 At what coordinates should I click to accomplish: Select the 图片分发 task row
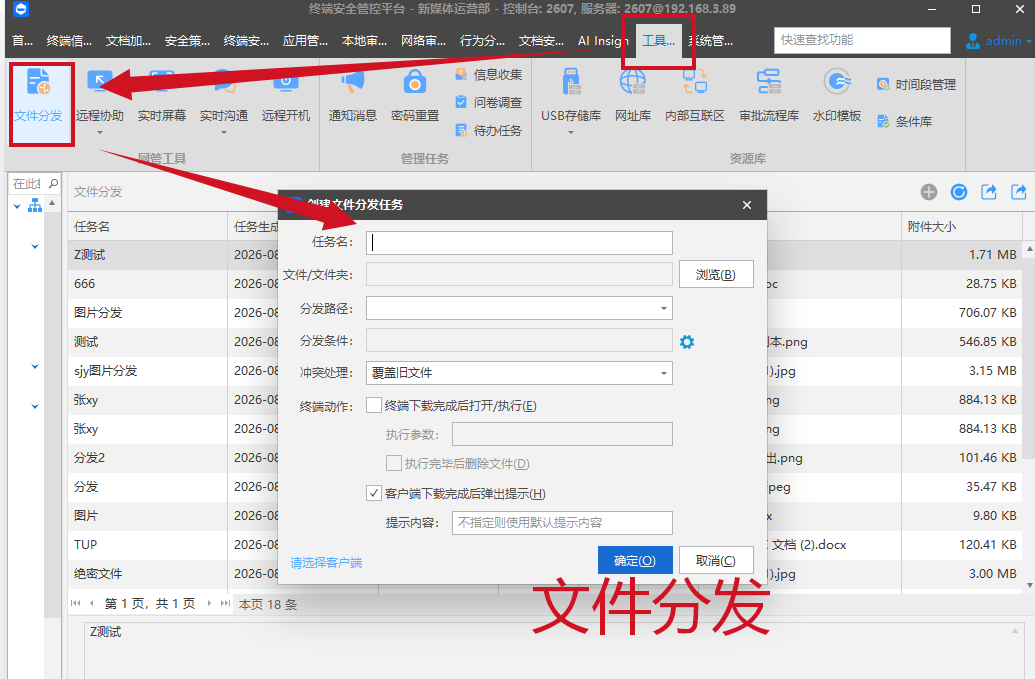coord(98,313)
